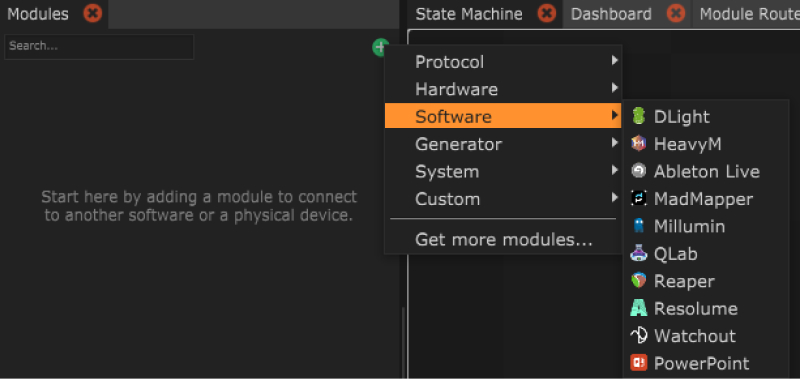Add the Watchout module by label

[x=695, y=336]
